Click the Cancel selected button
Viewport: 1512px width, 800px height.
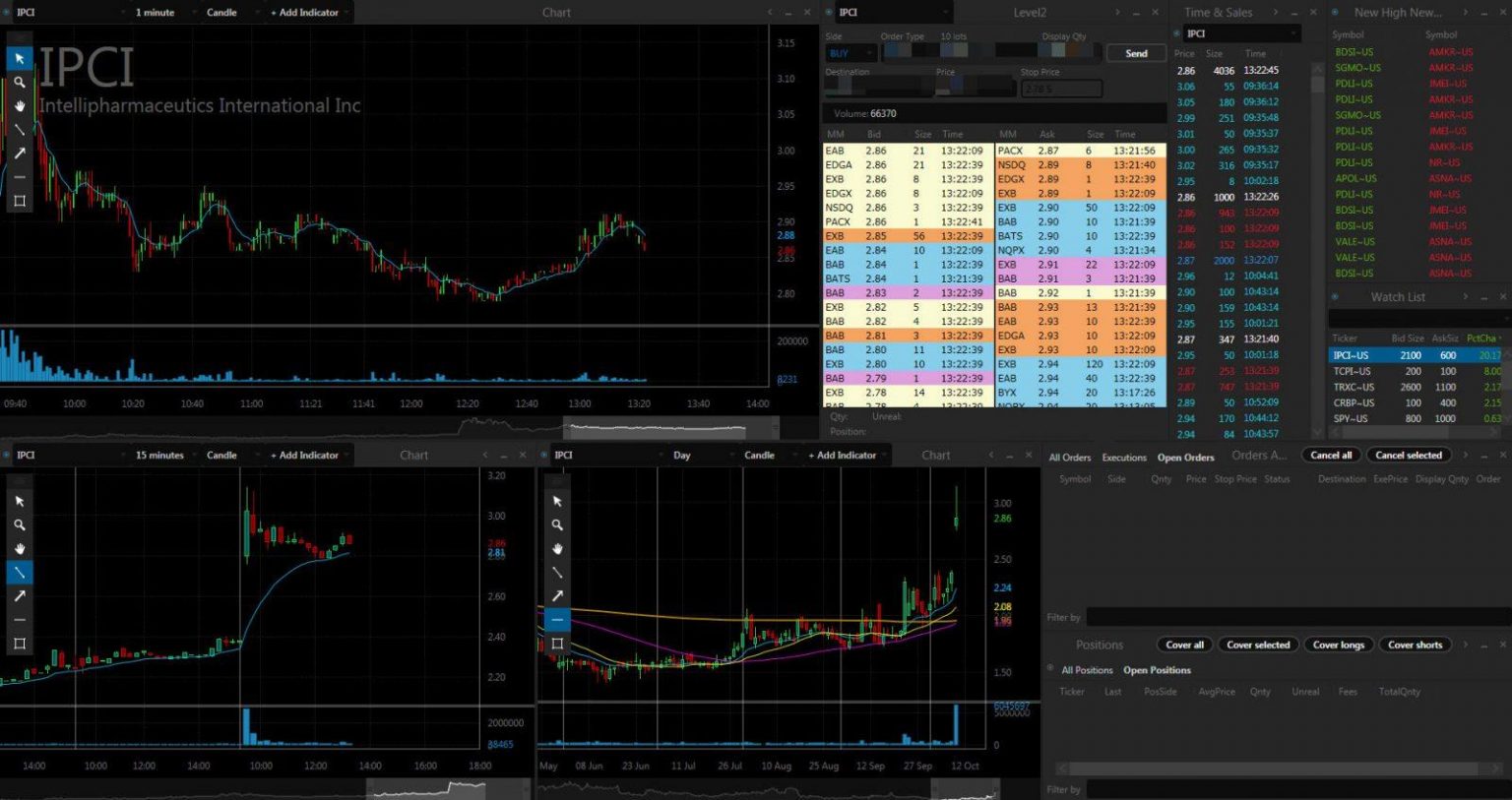(1408, 456)
